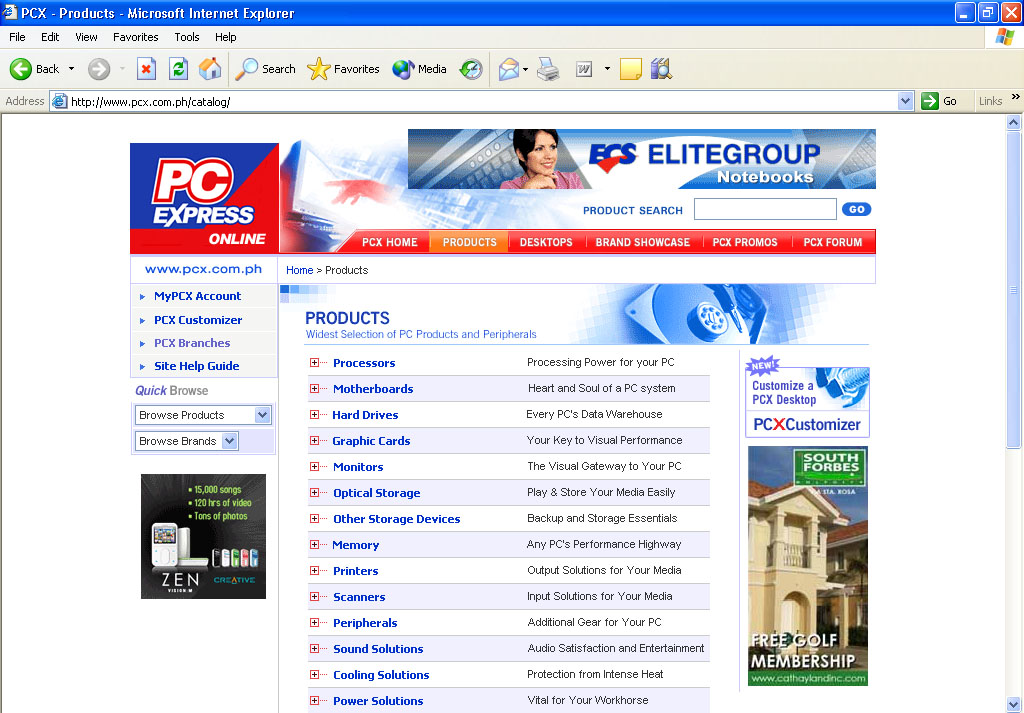Click the Edit with Word icon
Viewport: 1024px width, 713px height.
[584, 69]
